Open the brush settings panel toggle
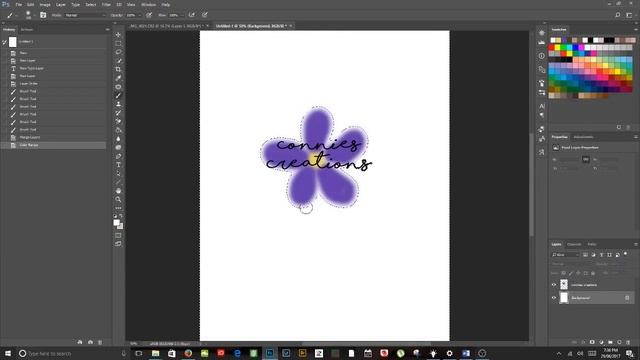 (43, 15)
